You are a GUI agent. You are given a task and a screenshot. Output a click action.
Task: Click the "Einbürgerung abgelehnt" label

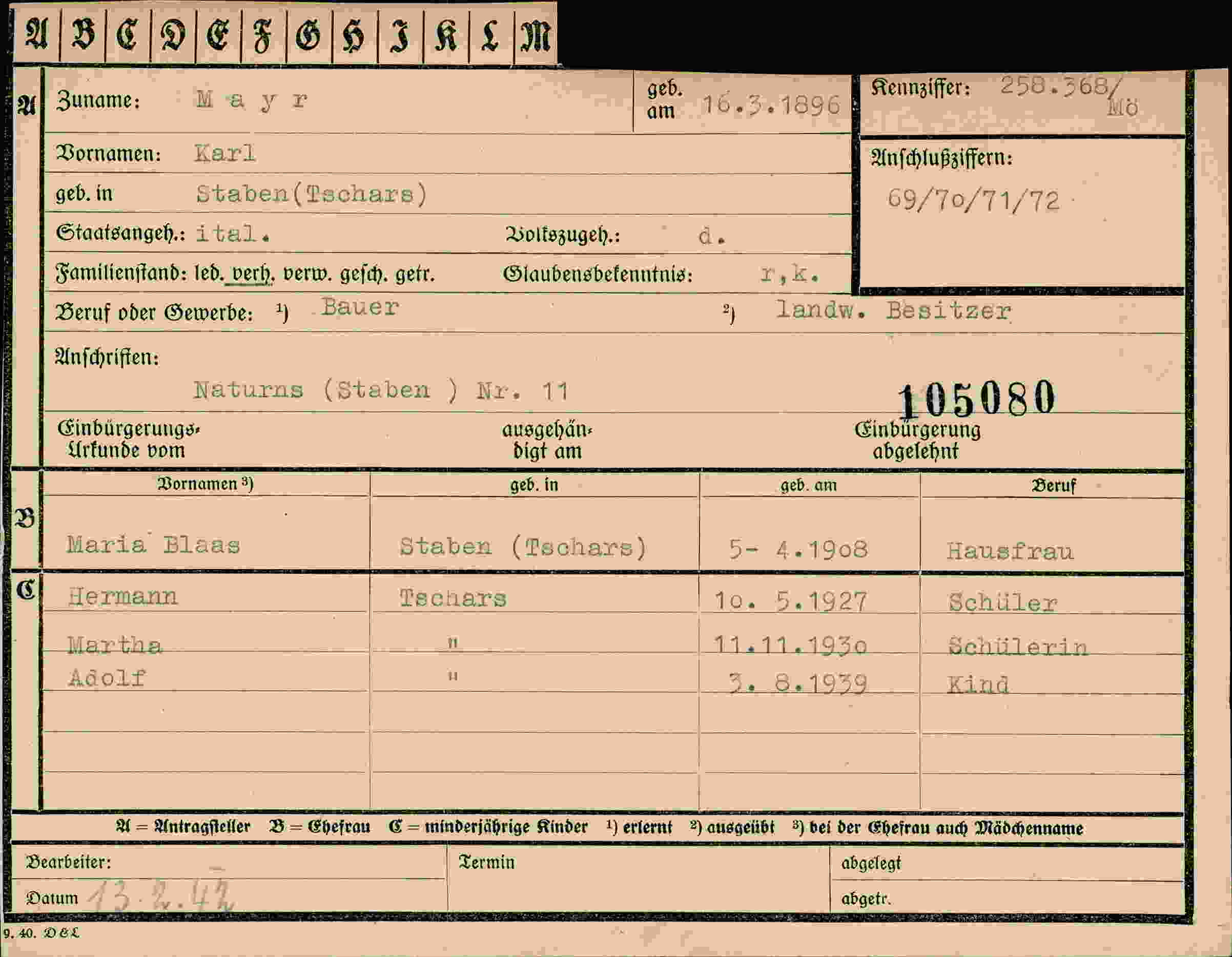tap(917, 441)
